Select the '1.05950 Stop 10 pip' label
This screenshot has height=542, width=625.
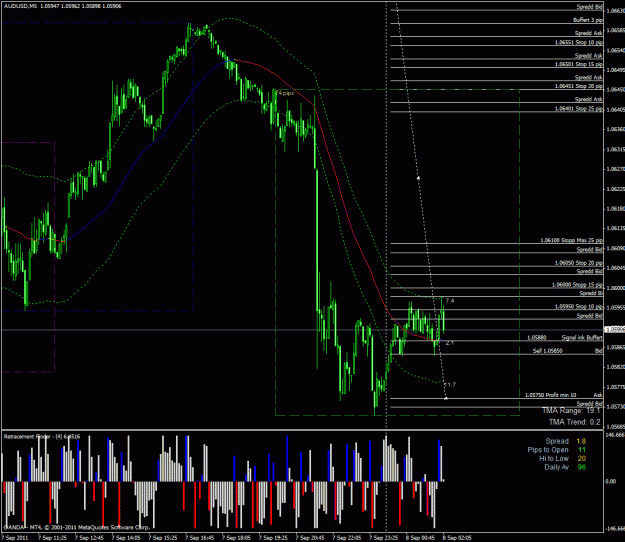pyautogui.click(x=579, y=307)
